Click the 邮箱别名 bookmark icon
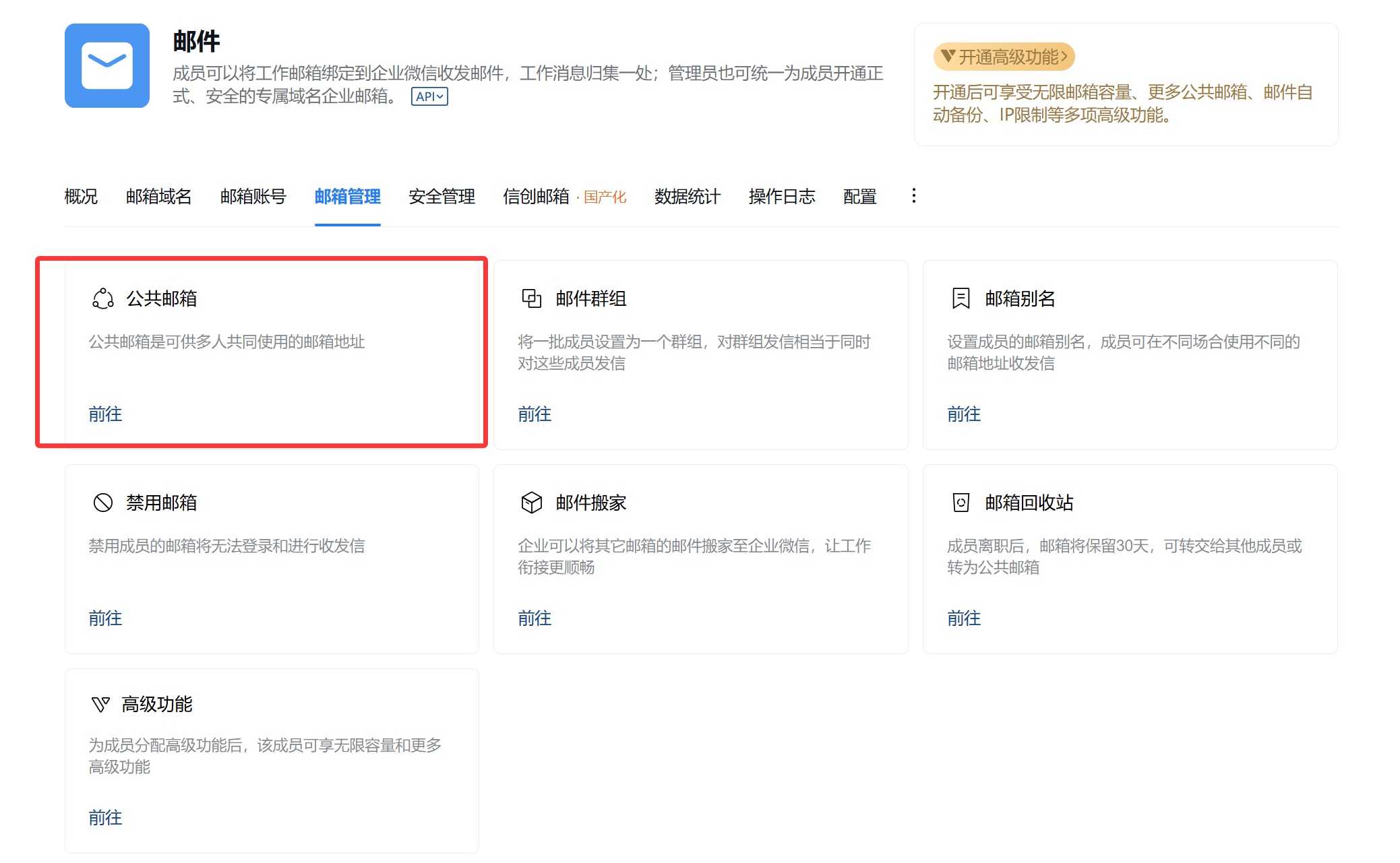 961,298
